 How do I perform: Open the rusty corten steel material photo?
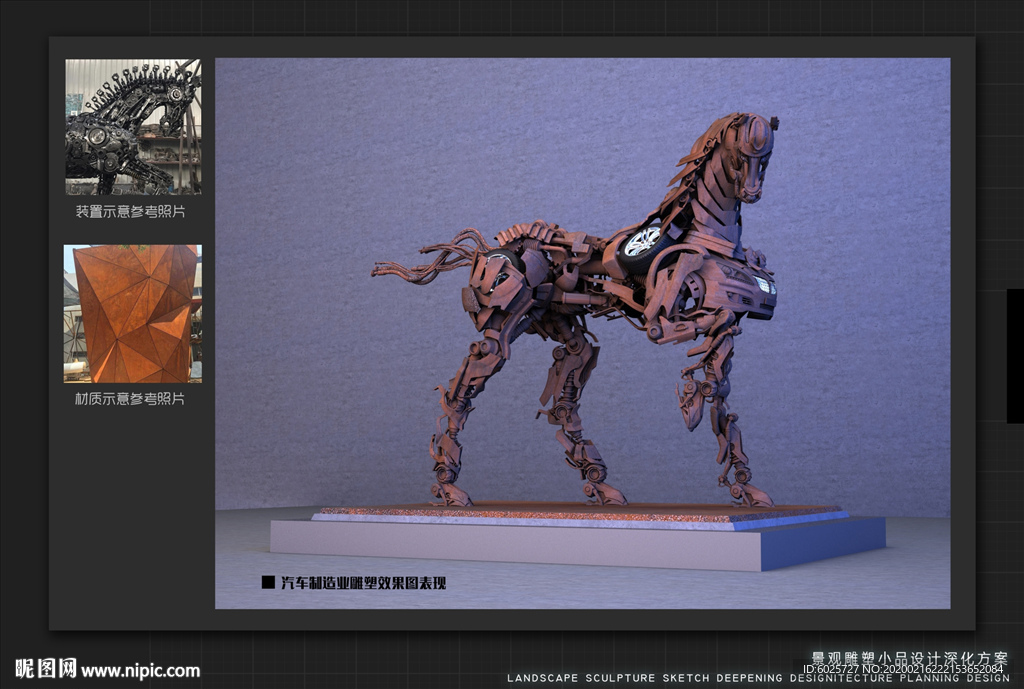tap(133, 313)
